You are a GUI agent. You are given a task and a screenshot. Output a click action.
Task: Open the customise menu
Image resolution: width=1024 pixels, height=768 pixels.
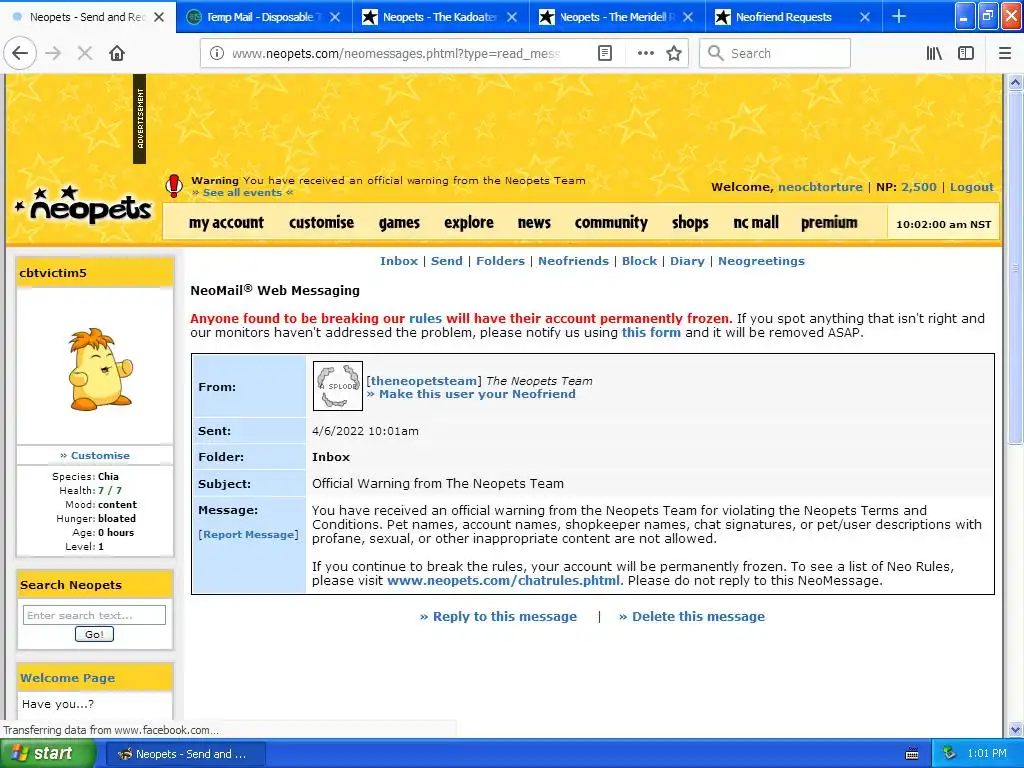pyautogui.click(x=321, y=223)
